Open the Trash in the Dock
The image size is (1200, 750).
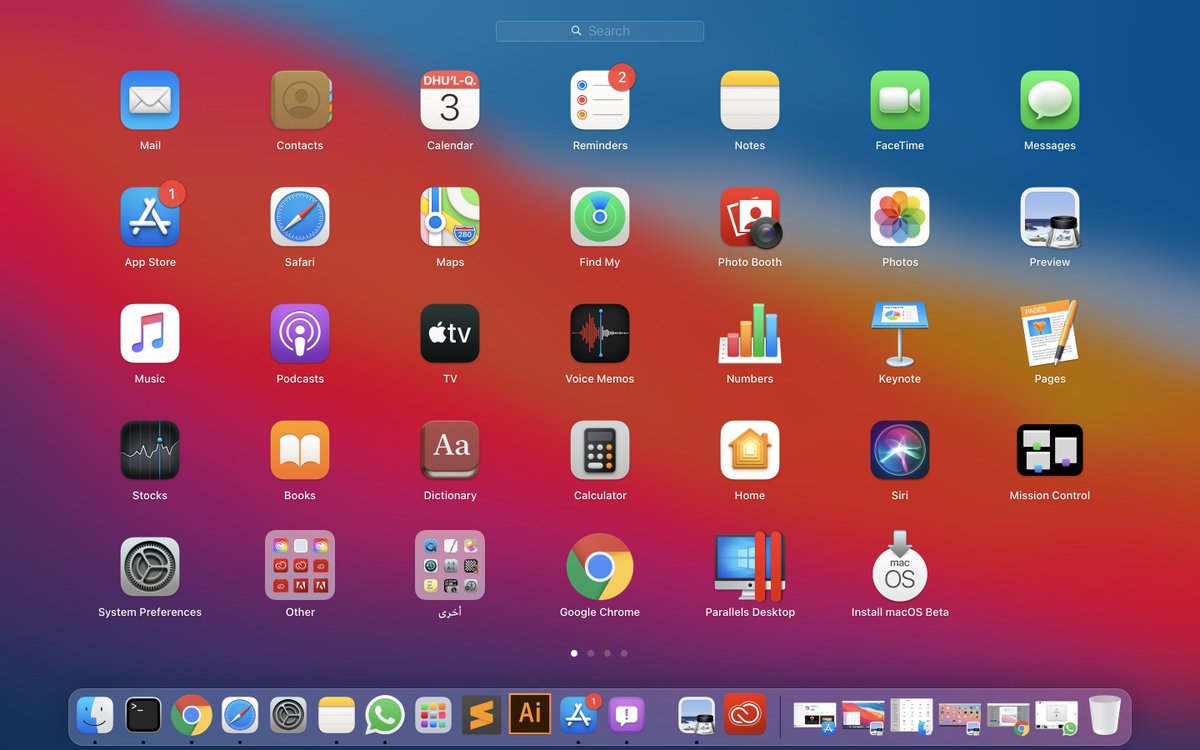tap(1105, 715)
